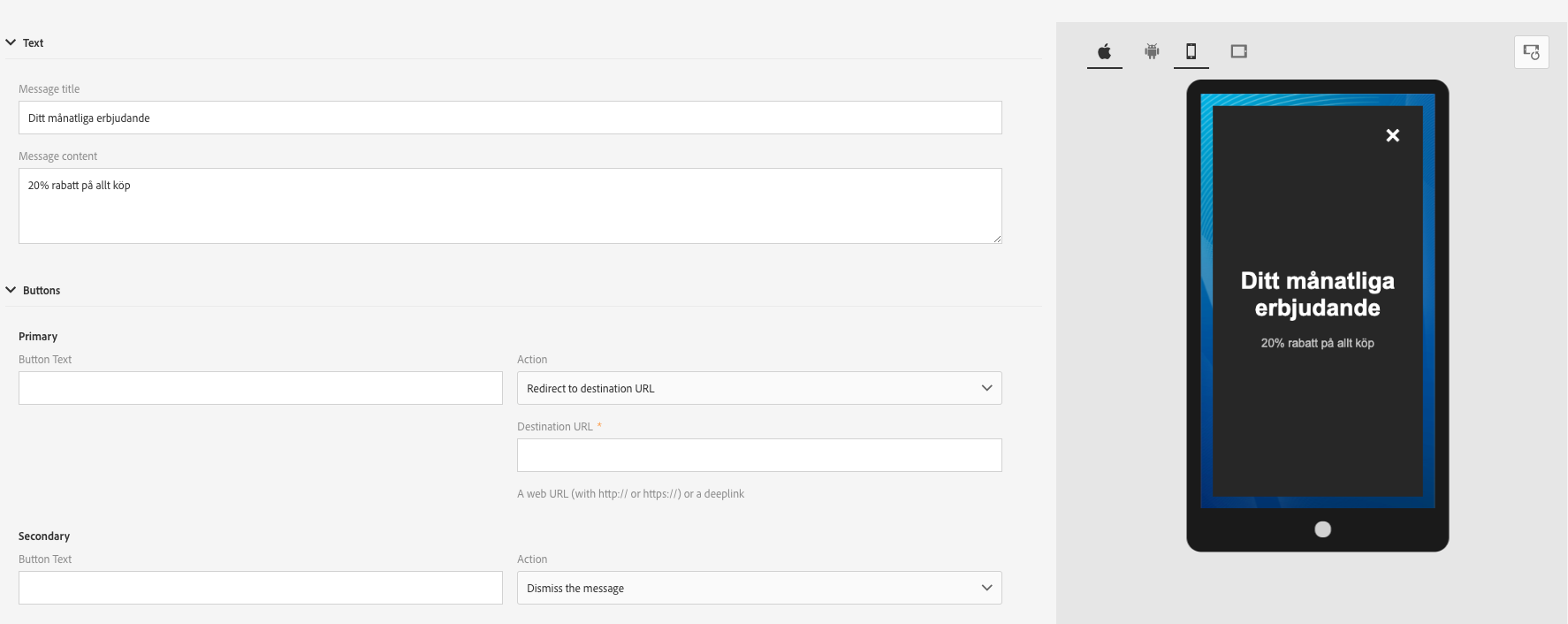Click into the Message content text area
Image resolution: width=1568 pixels, height=624 pixels.
pos(510,206)
